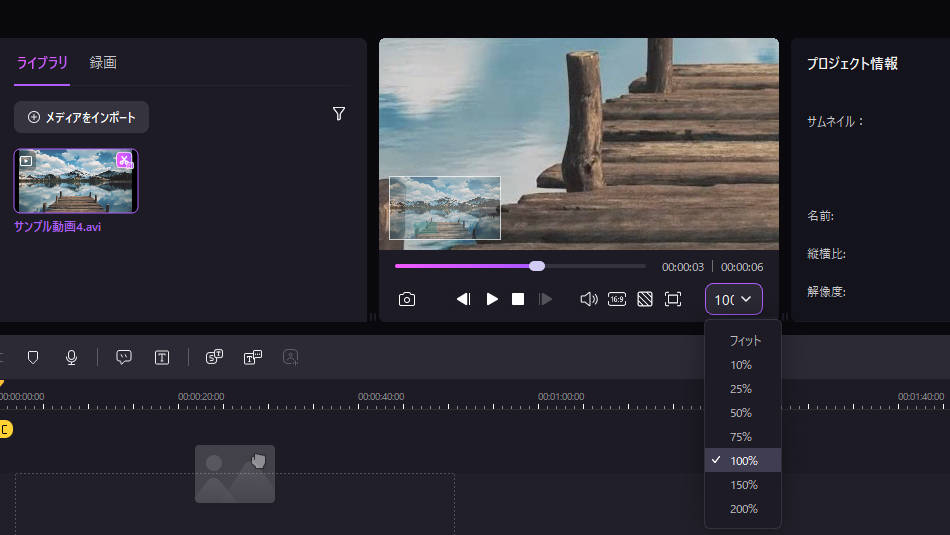Insert a text annotation with the T icon
This screenshot has width=950, height=535.
[162, 357]
